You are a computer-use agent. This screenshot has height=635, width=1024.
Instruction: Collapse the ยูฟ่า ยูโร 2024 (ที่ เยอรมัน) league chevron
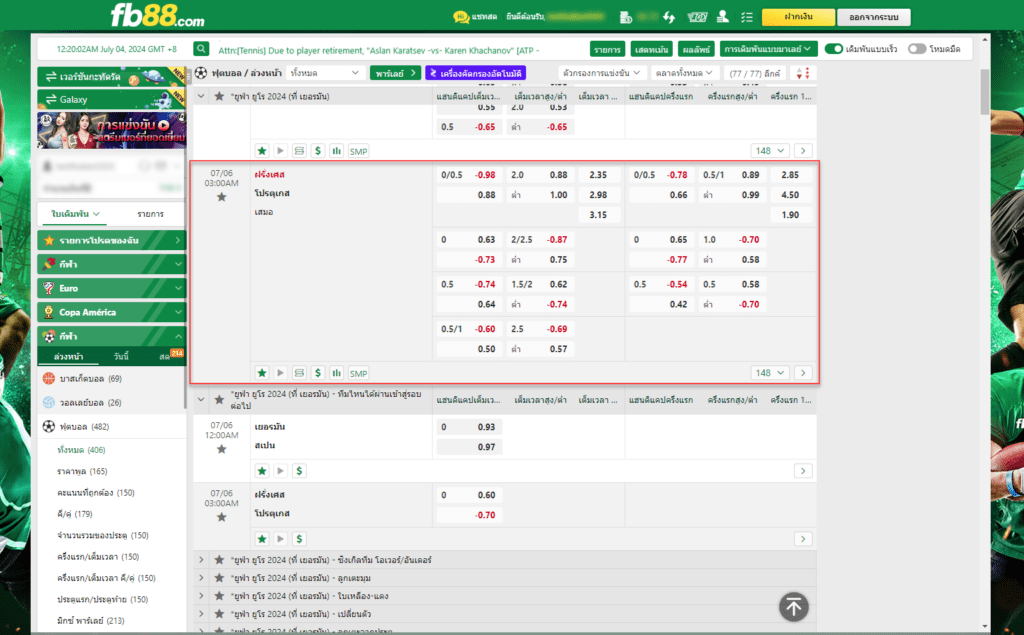point(201,96)
